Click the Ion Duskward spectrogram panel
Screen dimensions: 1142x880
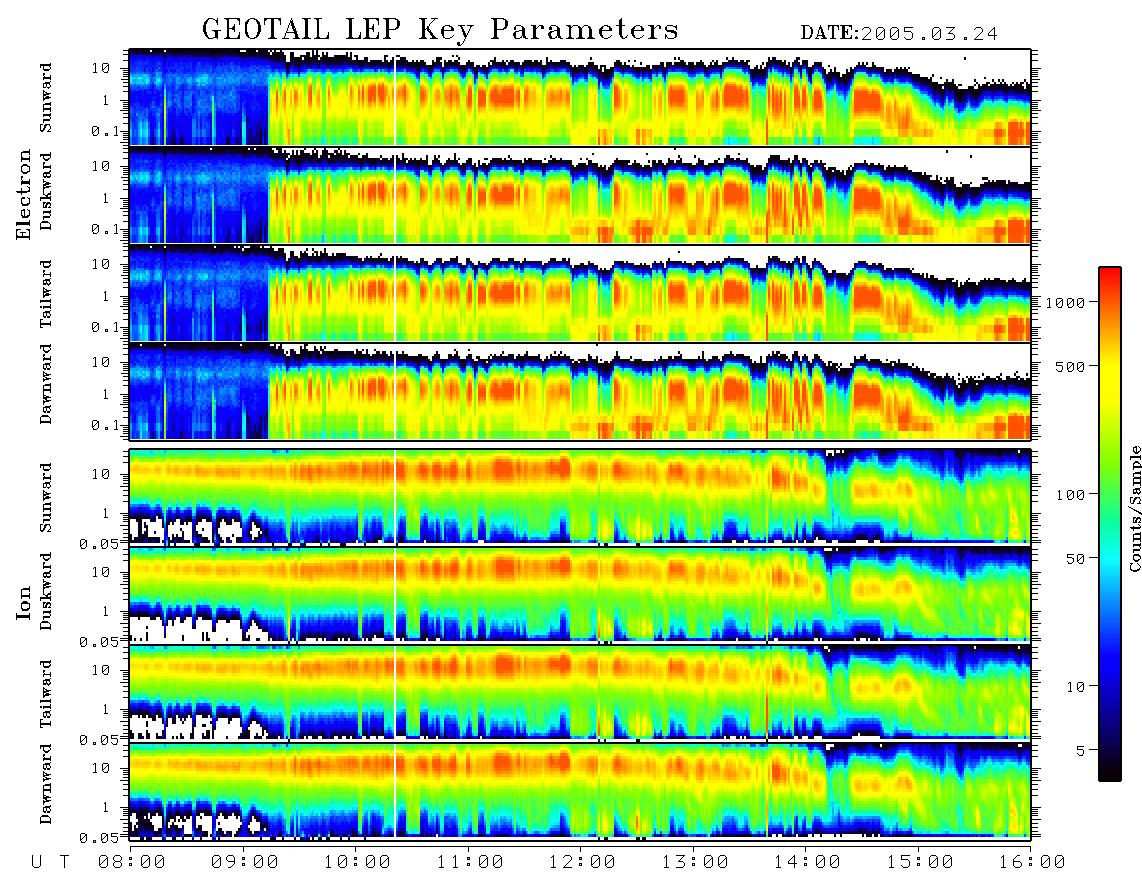click(580, 594)
